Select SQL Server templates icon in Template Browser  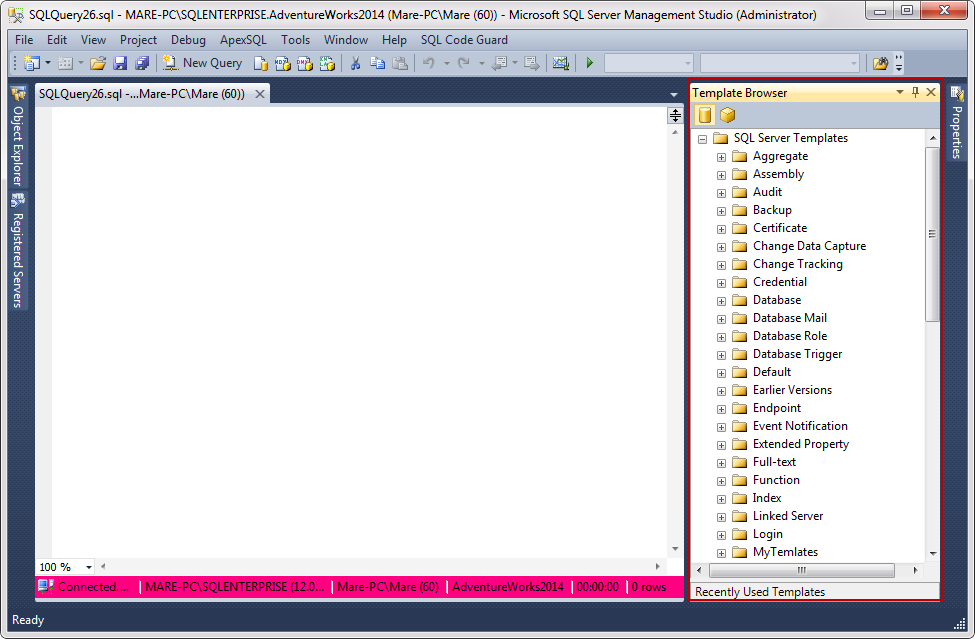tap(705, 115)
